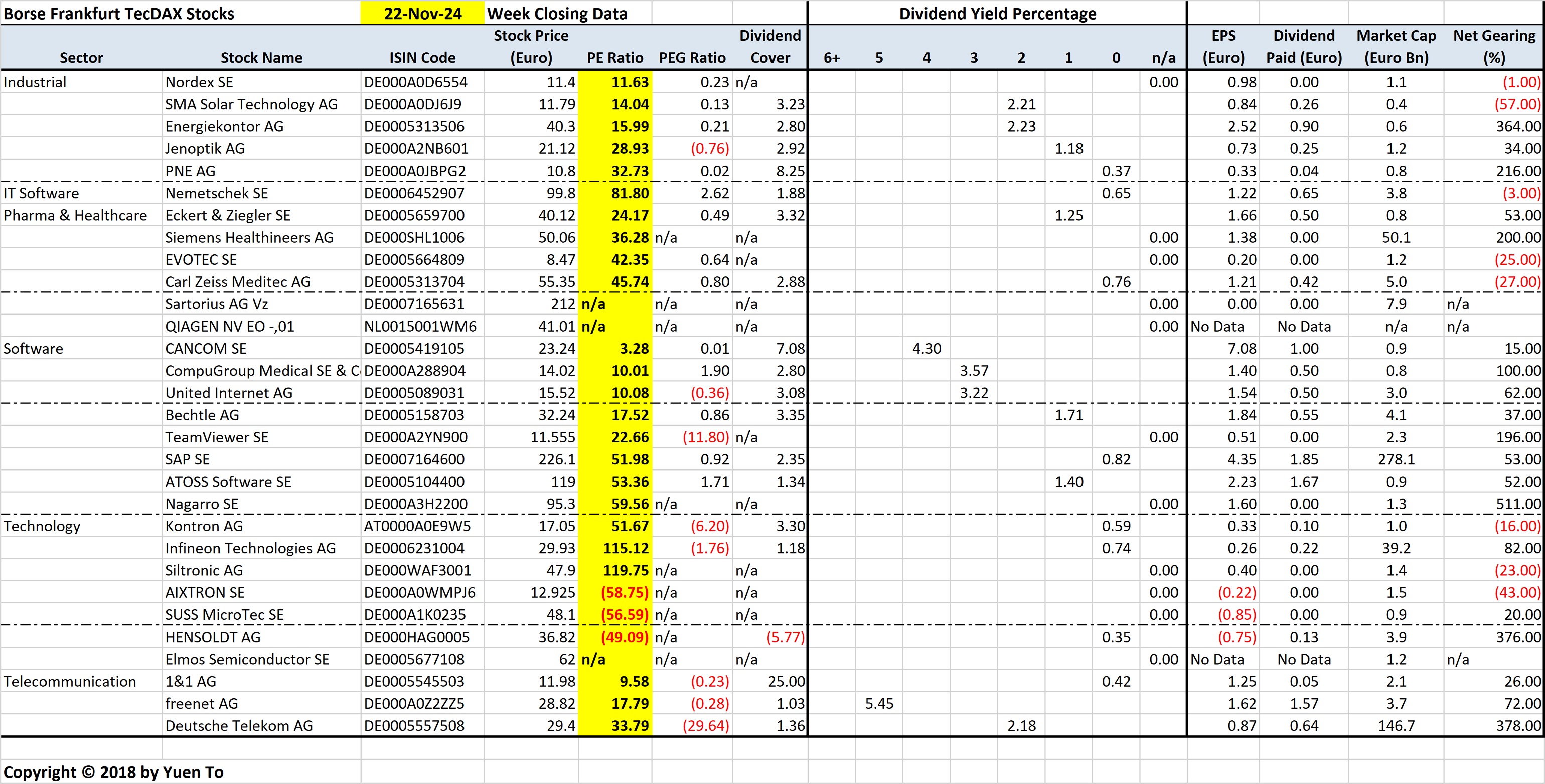
Task: Select ISIN 'AT0000A0E9W5' for Kontron
Action: coord(417,526)
